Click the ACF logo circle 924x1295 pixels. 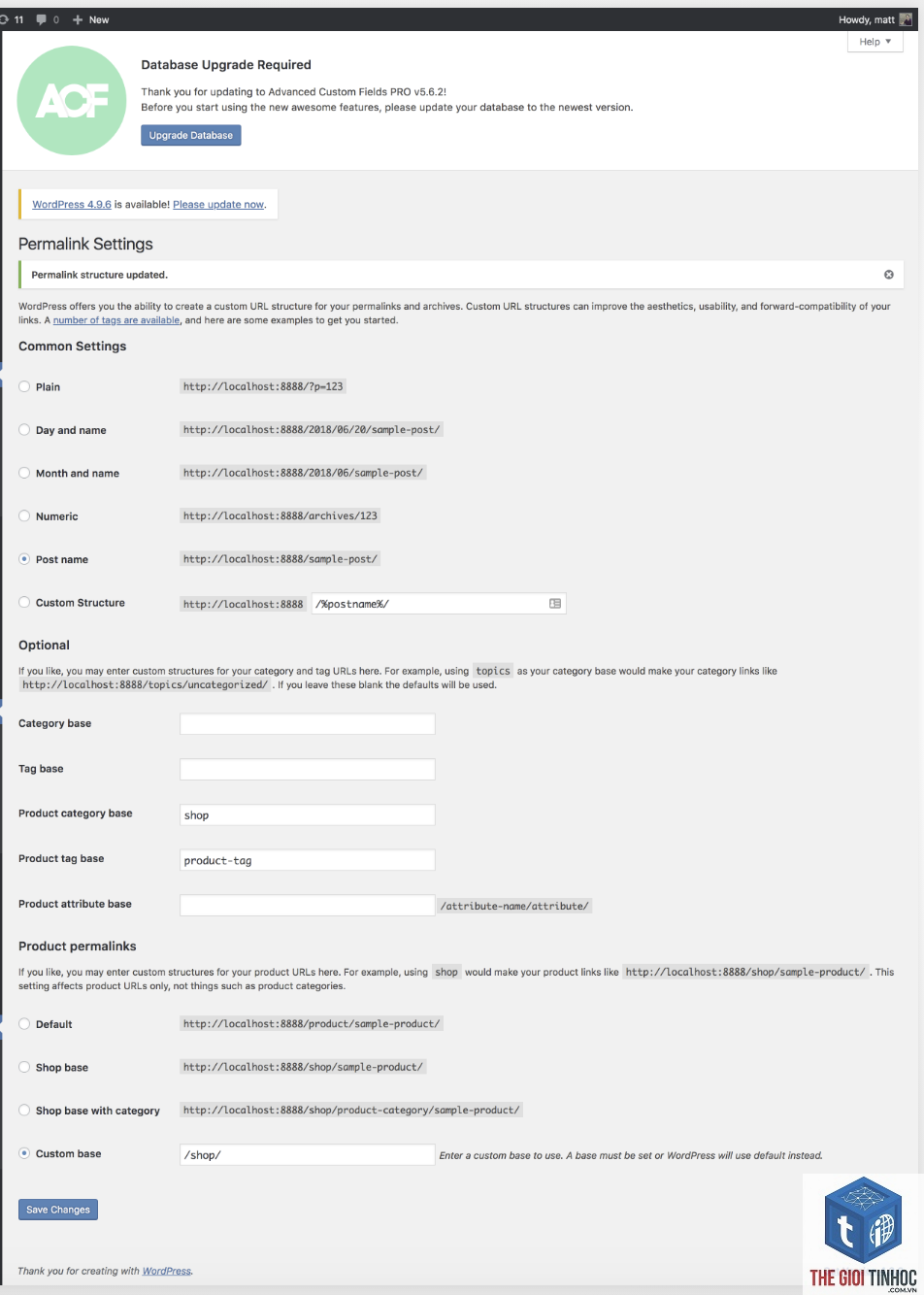[x=72, y=101]
